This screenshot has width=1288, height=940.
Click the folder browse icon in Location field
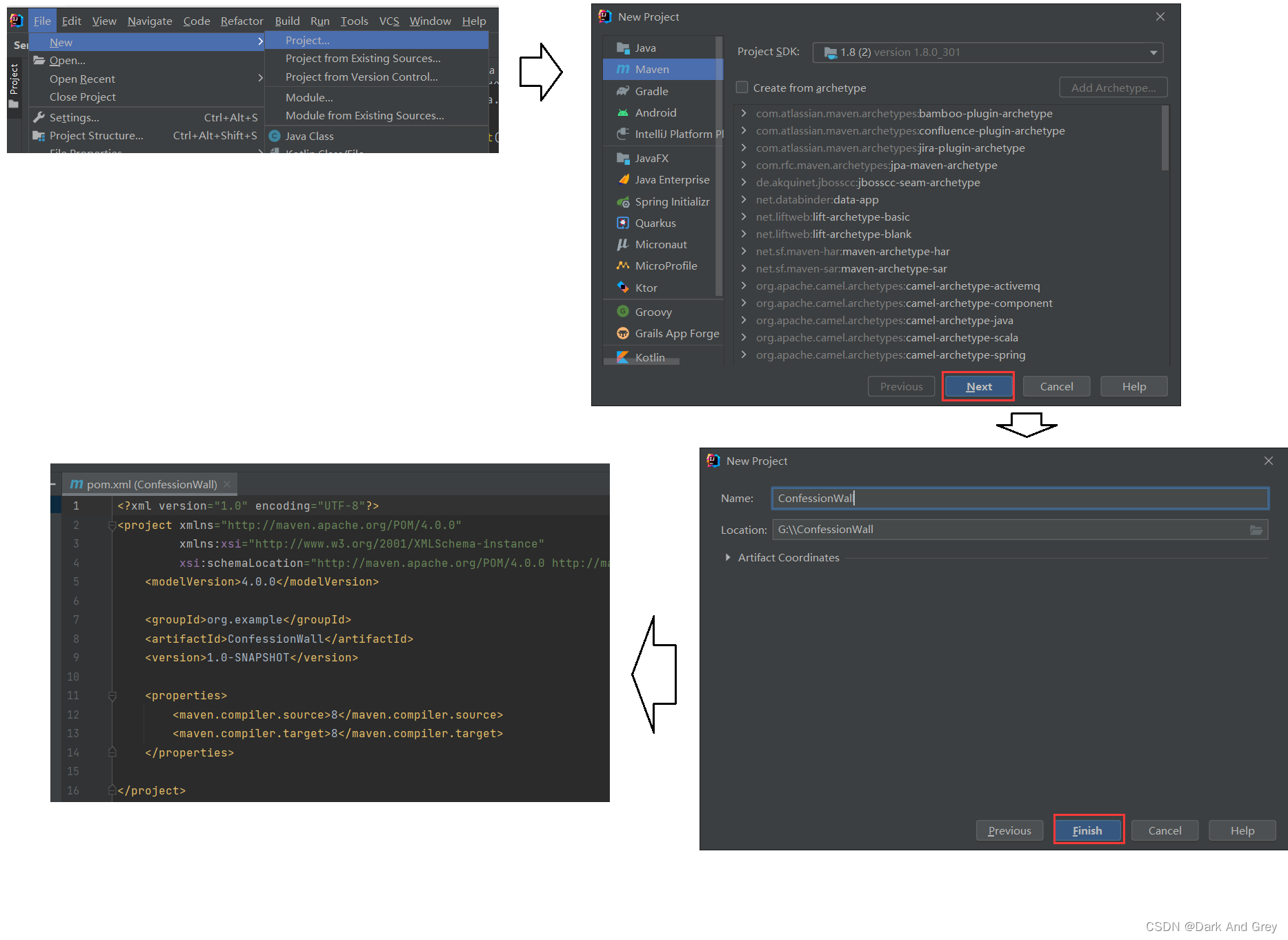(x=1256, y=530)
